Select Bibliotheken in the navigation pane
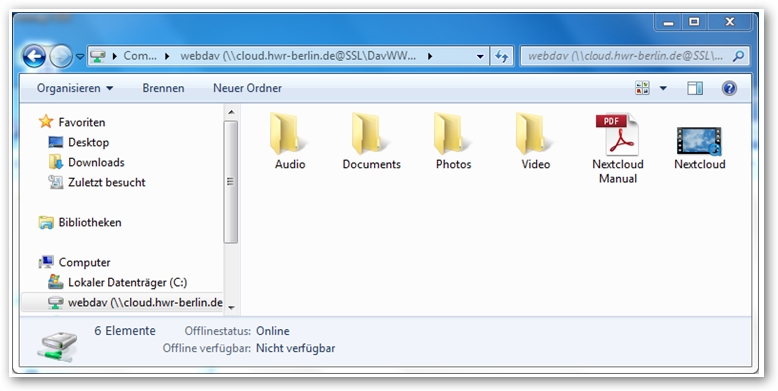This screenshot has width=778, height=391. [x=90, y=222]
